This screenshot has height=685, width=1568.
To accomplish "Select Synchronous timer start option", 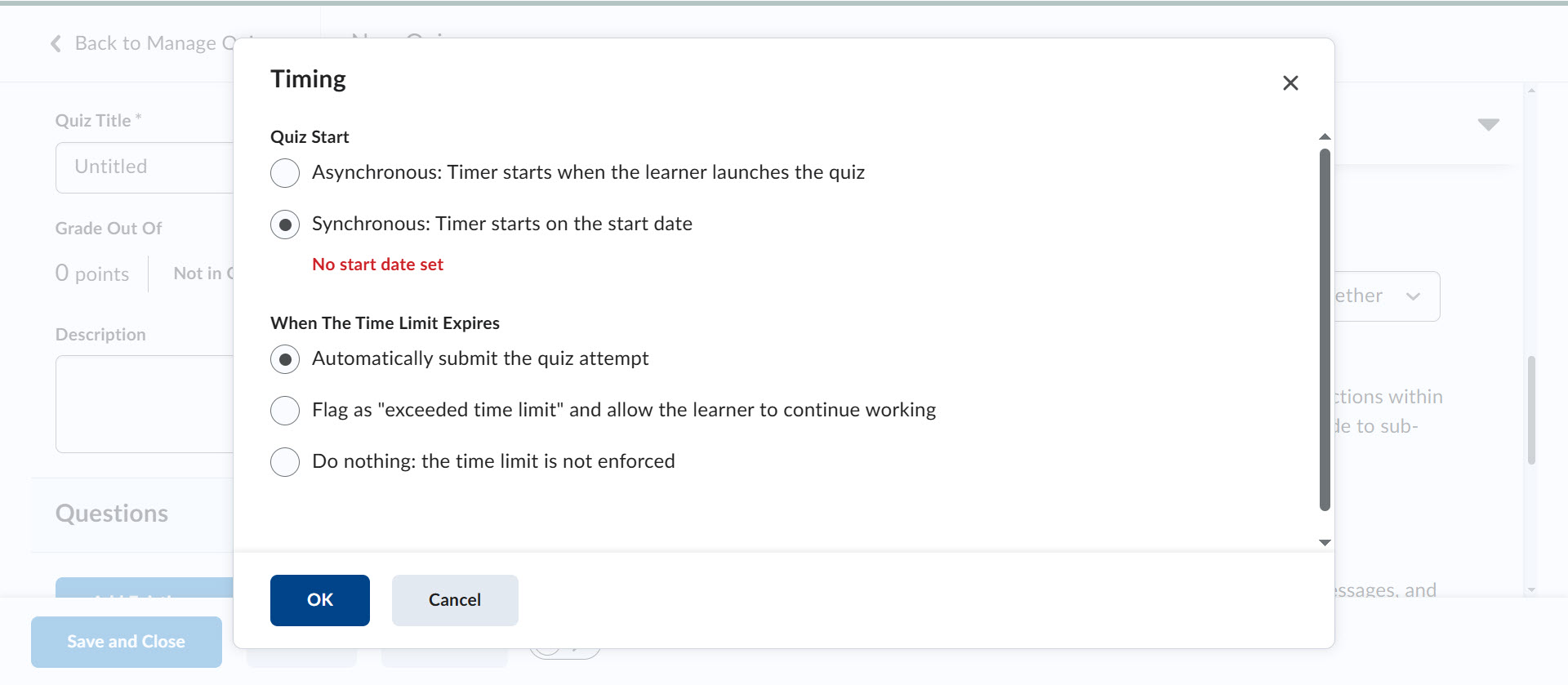I will (285, 225).
